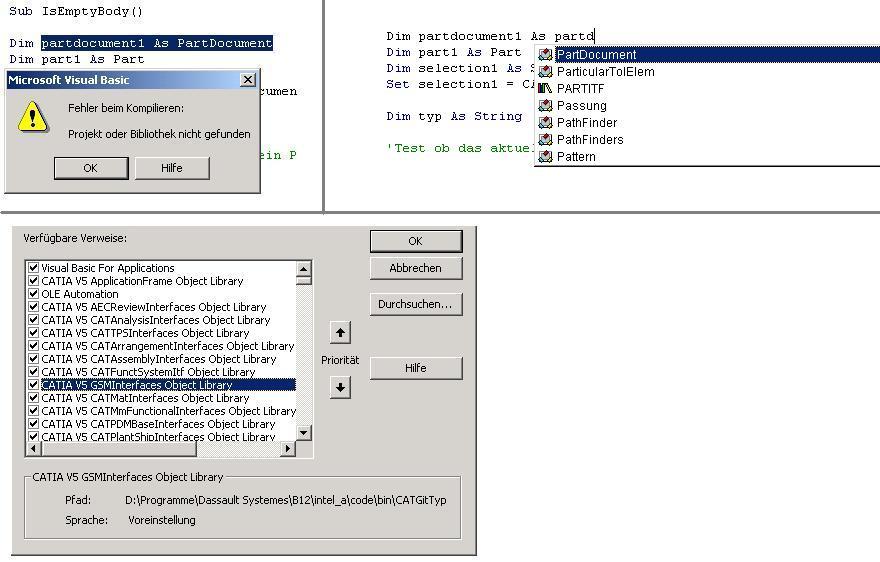Click 'Sub IsEmptyBody()' code line
The height and width of the screenshot is (562, 880).
[76, 11]
